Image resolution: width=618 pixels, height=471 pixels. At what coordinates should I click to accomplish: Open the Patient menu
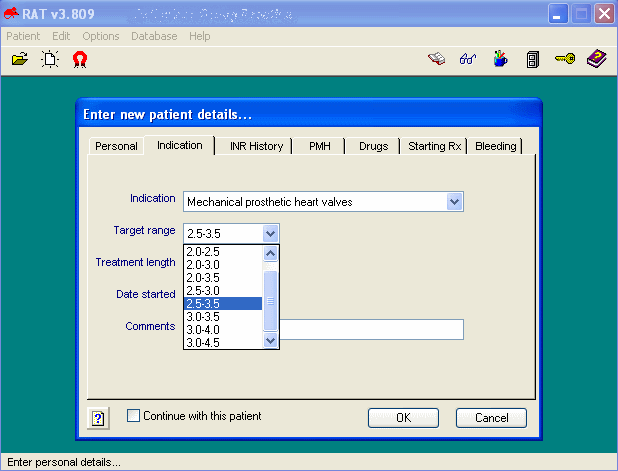pos(23,36)
